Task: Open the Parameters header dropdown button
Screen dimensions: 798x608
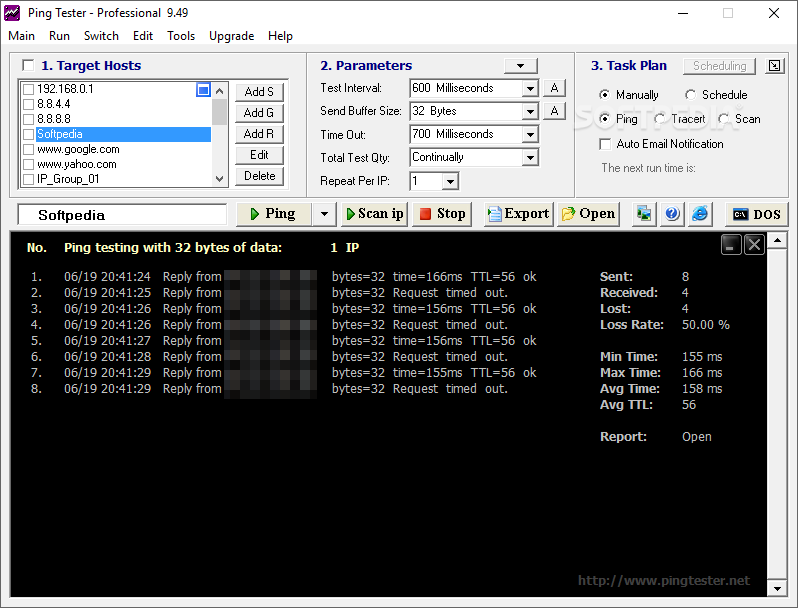Action: 520,66
